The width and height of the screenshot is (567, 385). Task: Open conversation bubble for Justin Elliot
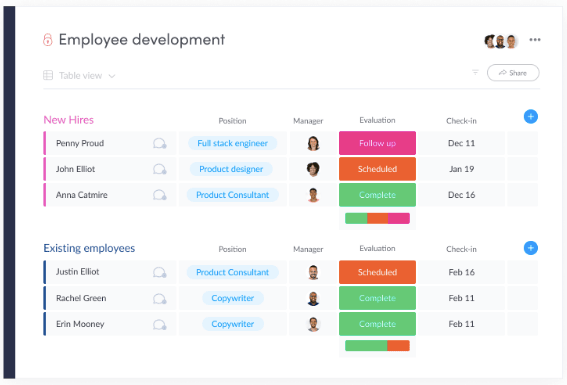click(159, 272)
